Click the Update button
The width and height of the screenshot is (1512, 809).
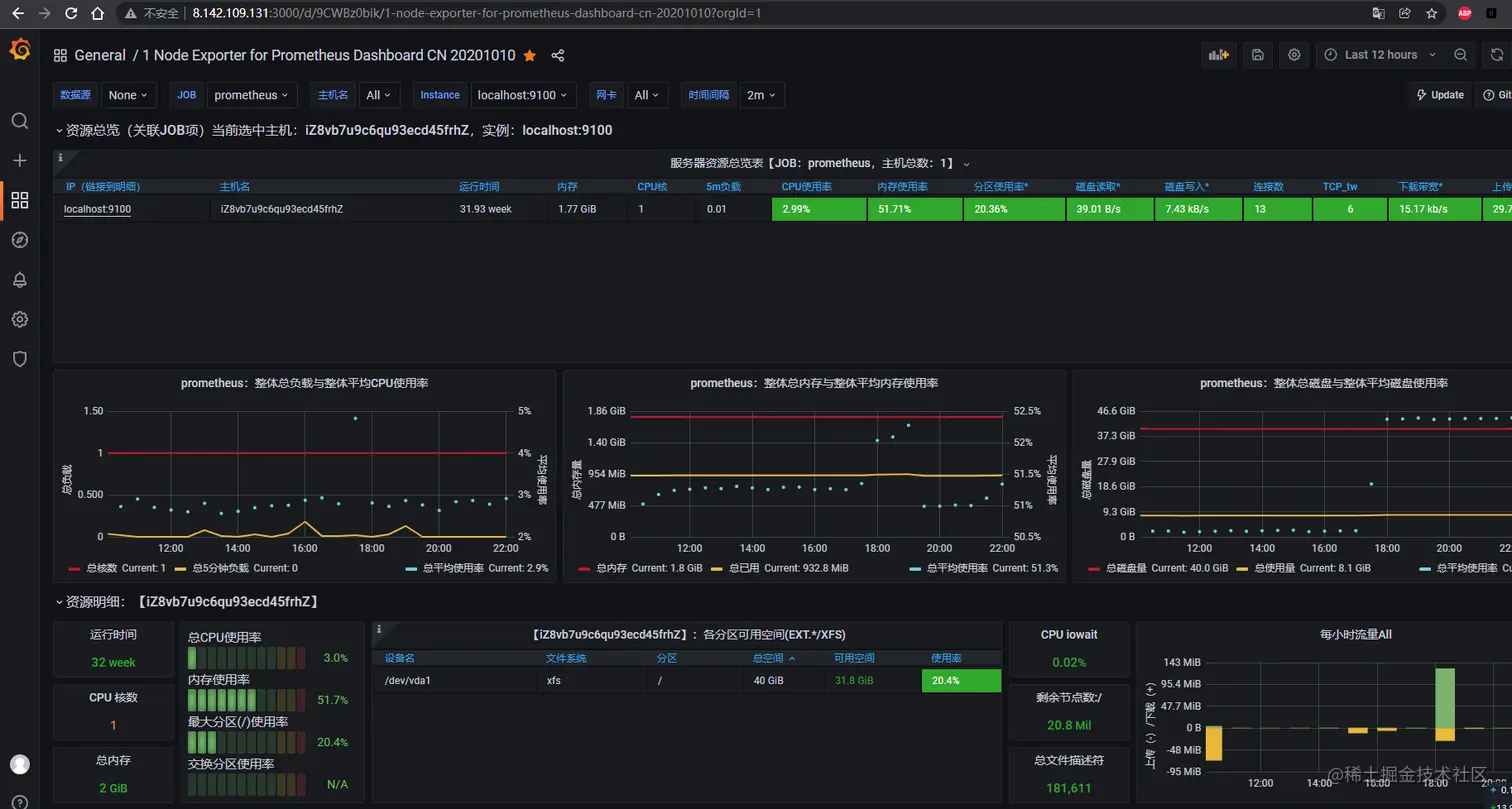tap(1440, 95)
